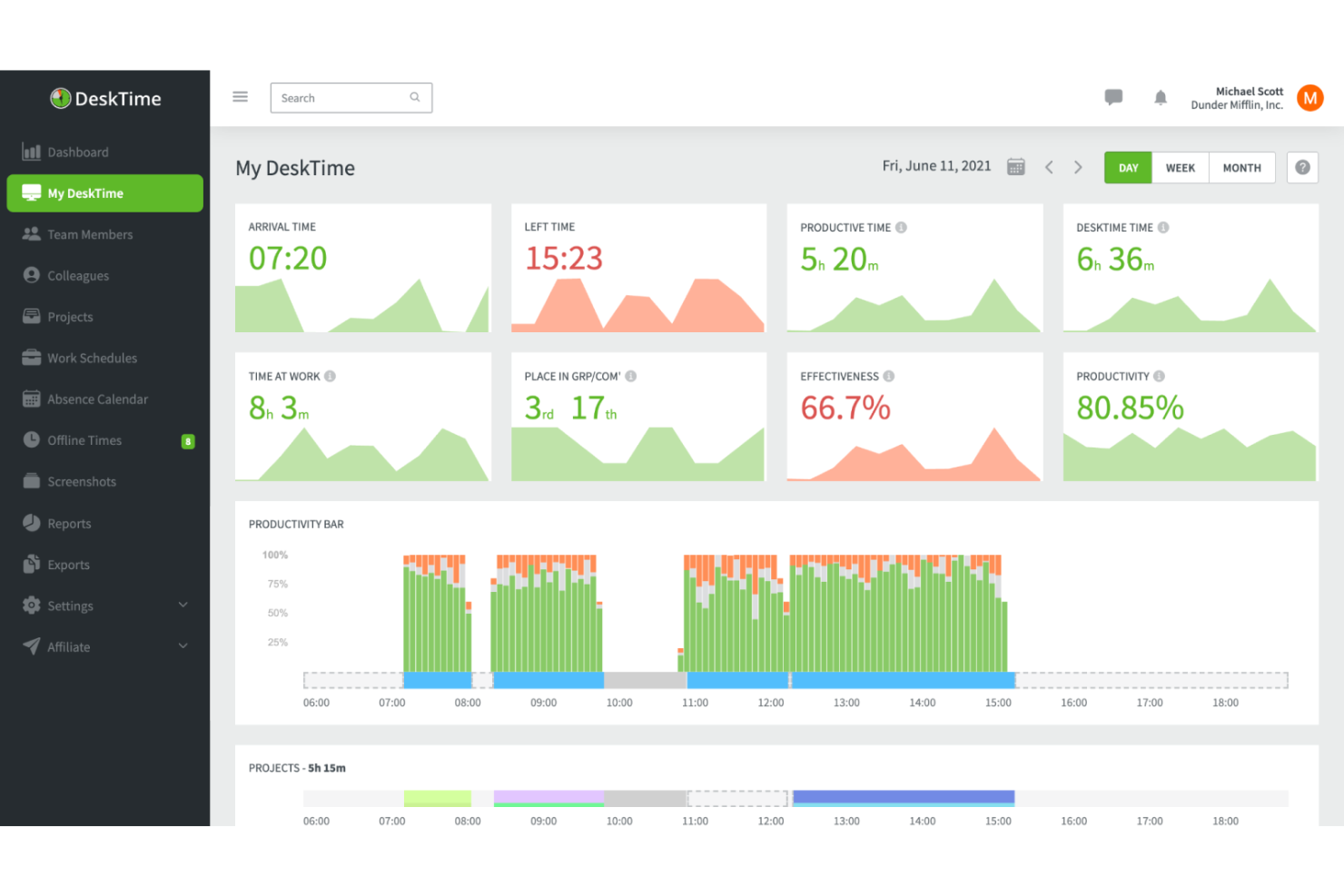The height and width of the screenshot is (896, 1344).
Task: Click the 6h 36m DeskTime value
Action: (1115, 260)
